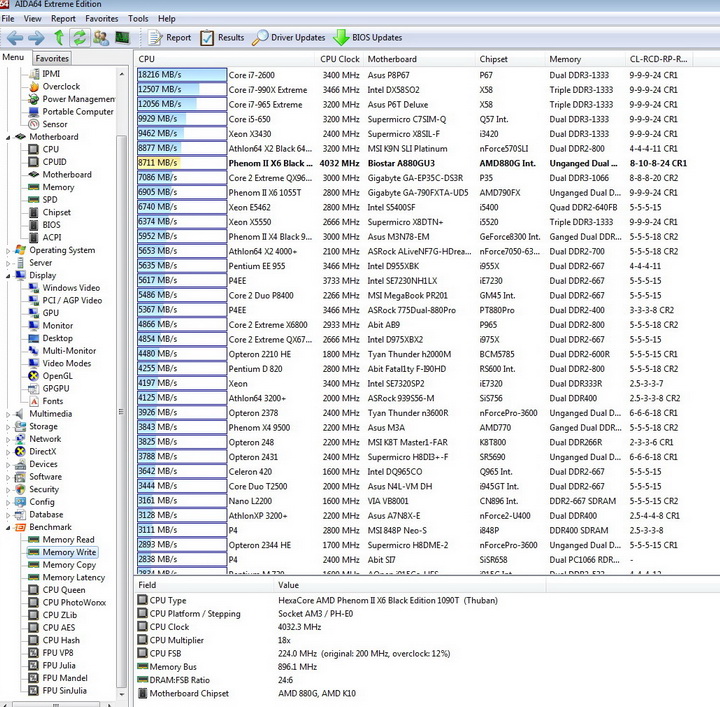
Task: Check for BIOS Updates
Action: point(367,38)
